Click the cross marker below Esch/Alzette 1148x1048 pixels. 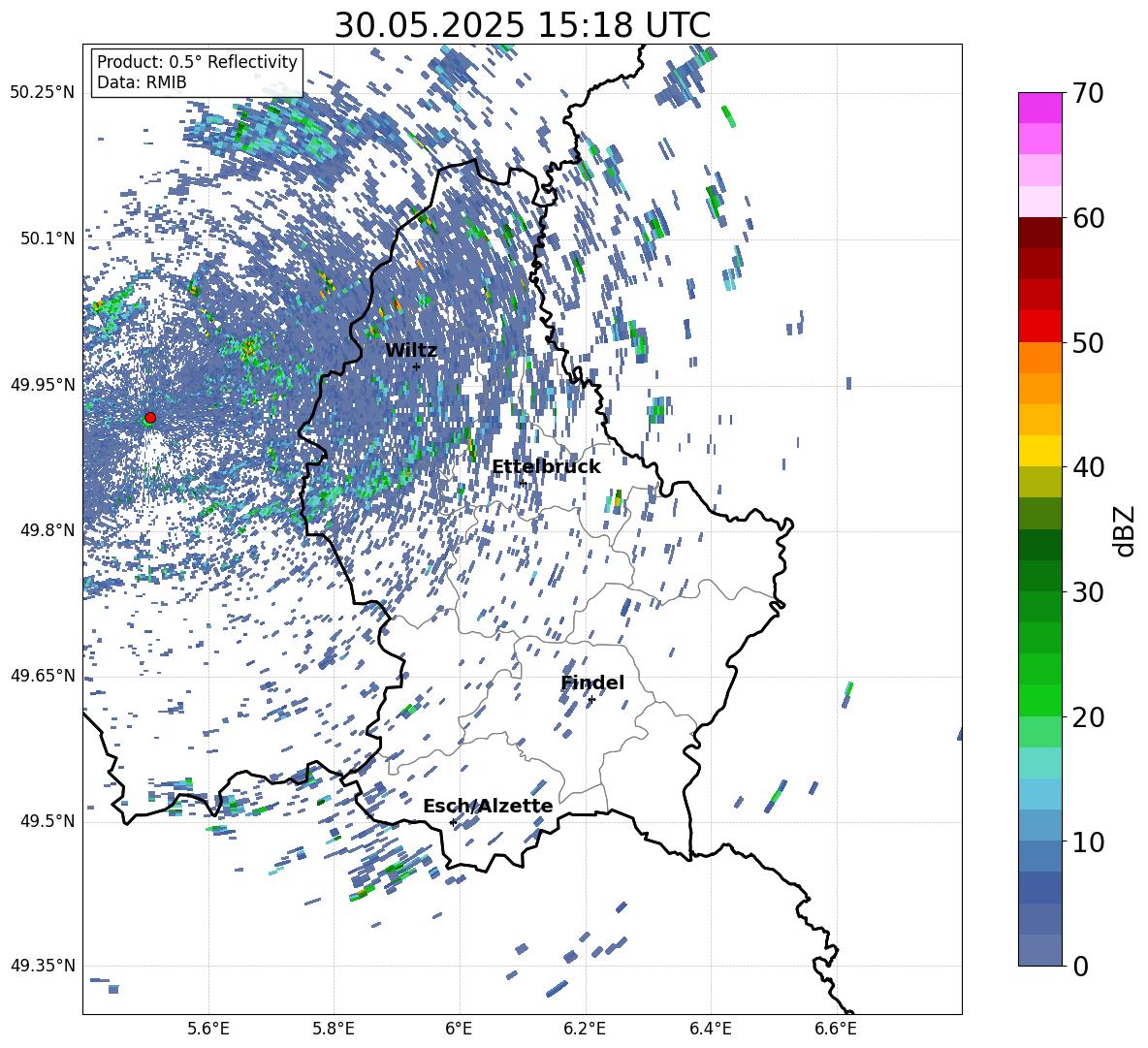[453, 822]
